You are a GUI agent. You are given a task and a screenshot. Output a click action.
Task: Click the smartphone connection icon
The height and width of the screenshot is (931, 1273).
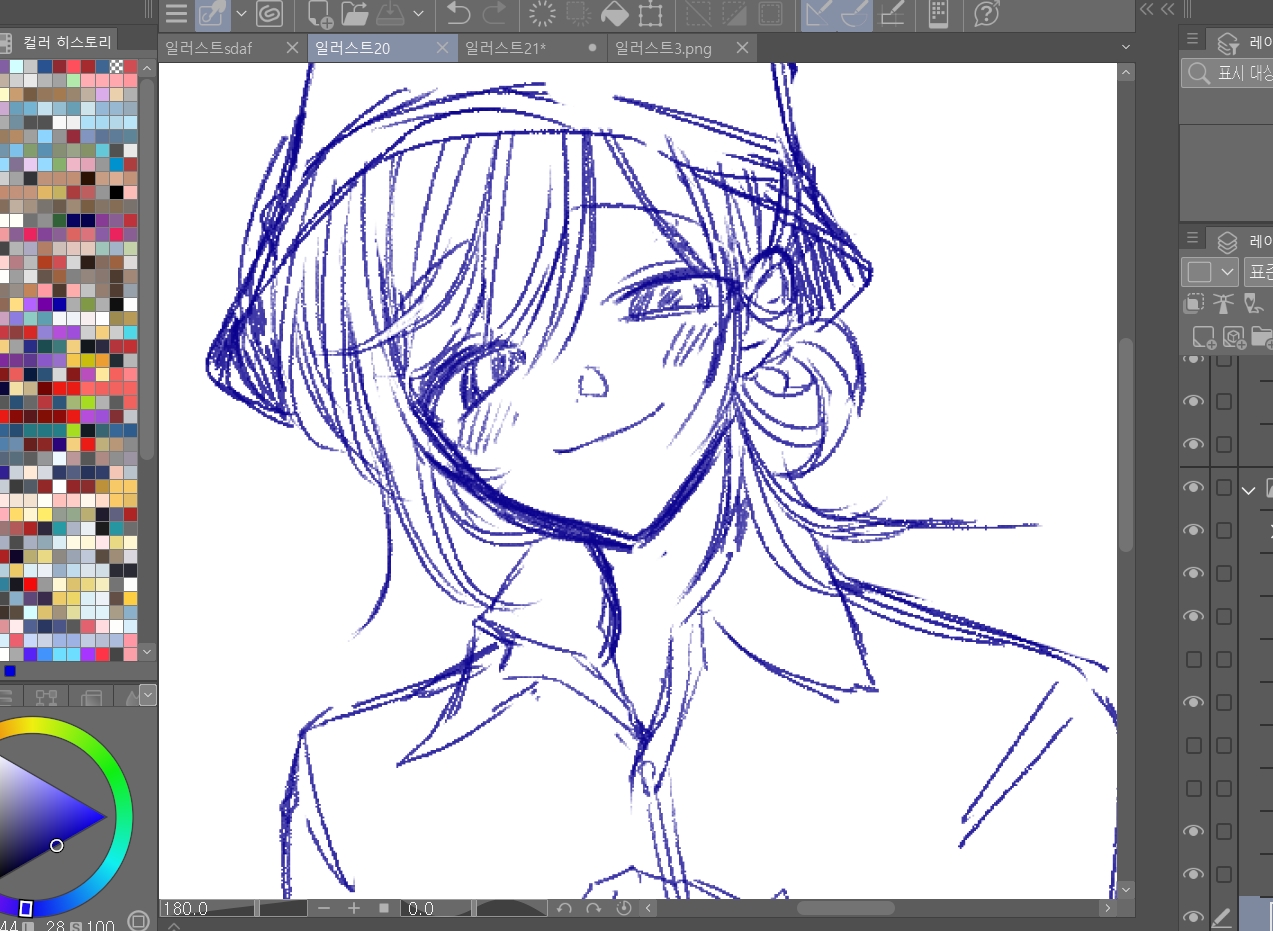pyautogui.click(x=938, y=13)
